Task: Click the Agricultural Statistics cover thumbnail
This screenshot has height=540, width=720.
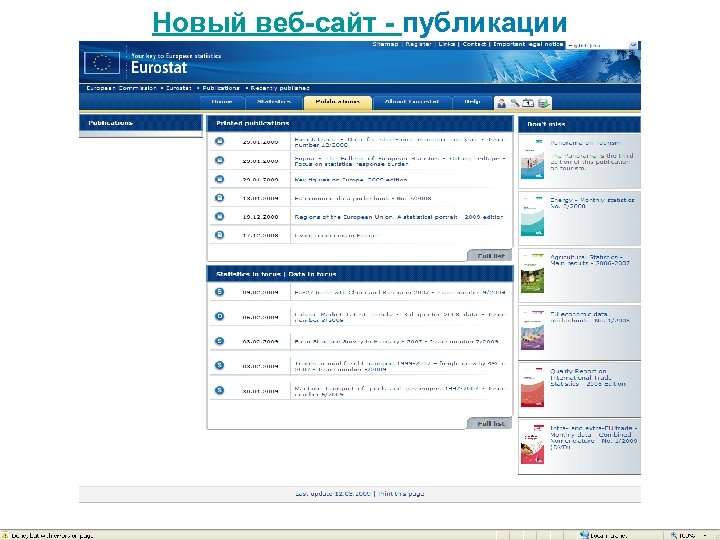Action: pos(532,273)
